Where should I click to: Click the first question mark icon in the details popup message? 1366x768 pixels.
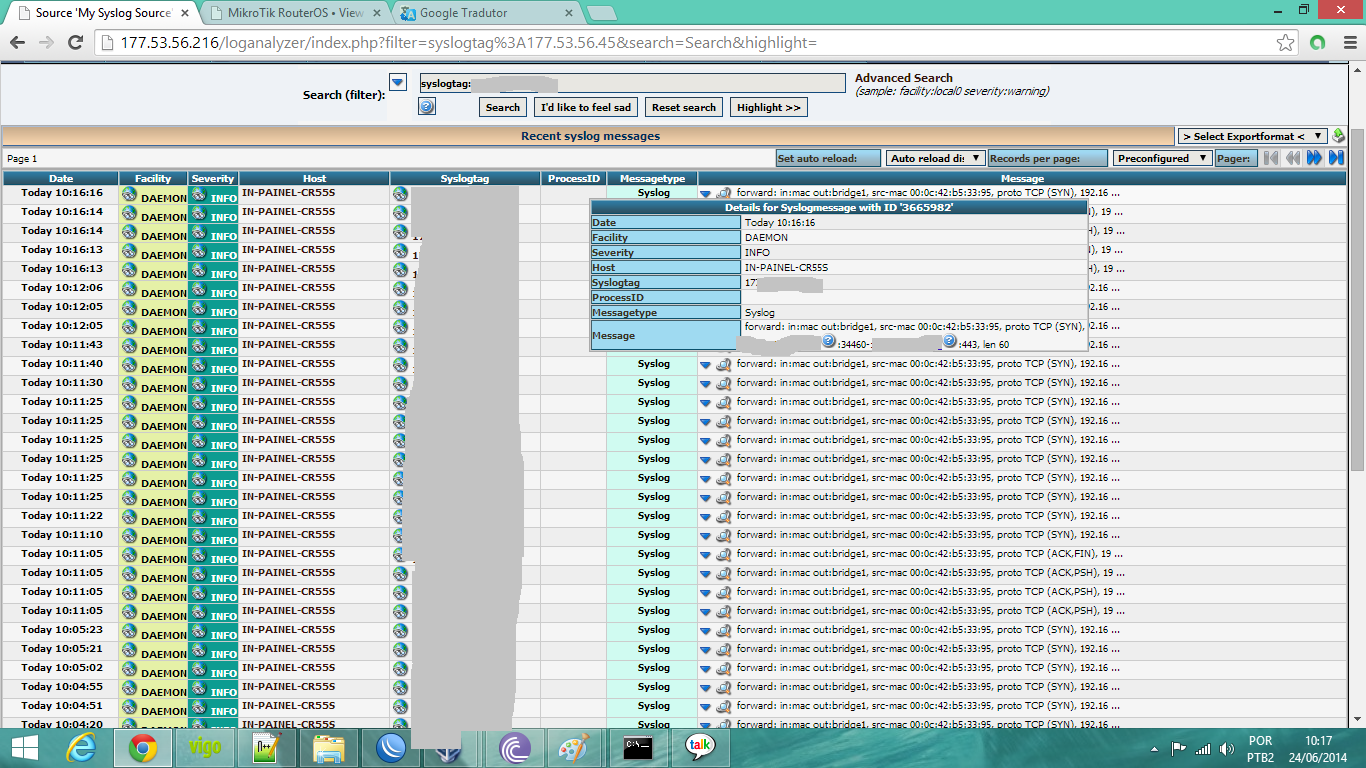[x=828, y=342]
